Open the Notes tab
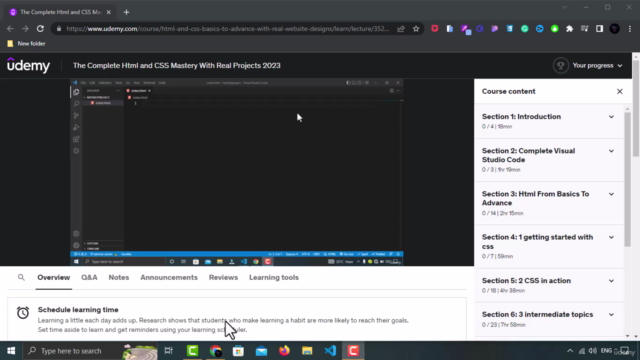This screenshot has width=640, height=360. (x=119, y=278)
